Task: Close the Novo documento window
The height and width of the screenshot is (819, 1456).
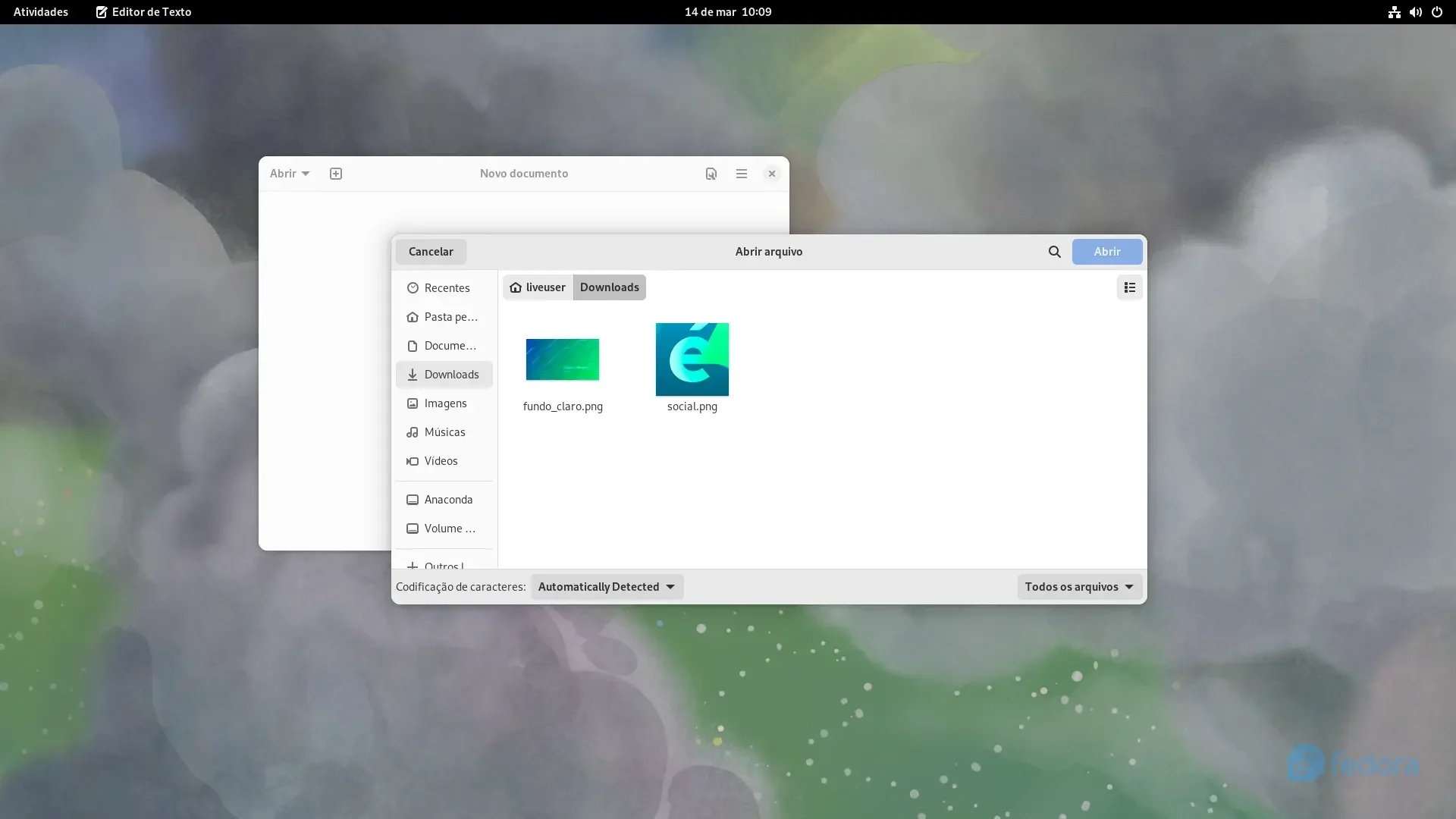Action: [x=772, y=174]
